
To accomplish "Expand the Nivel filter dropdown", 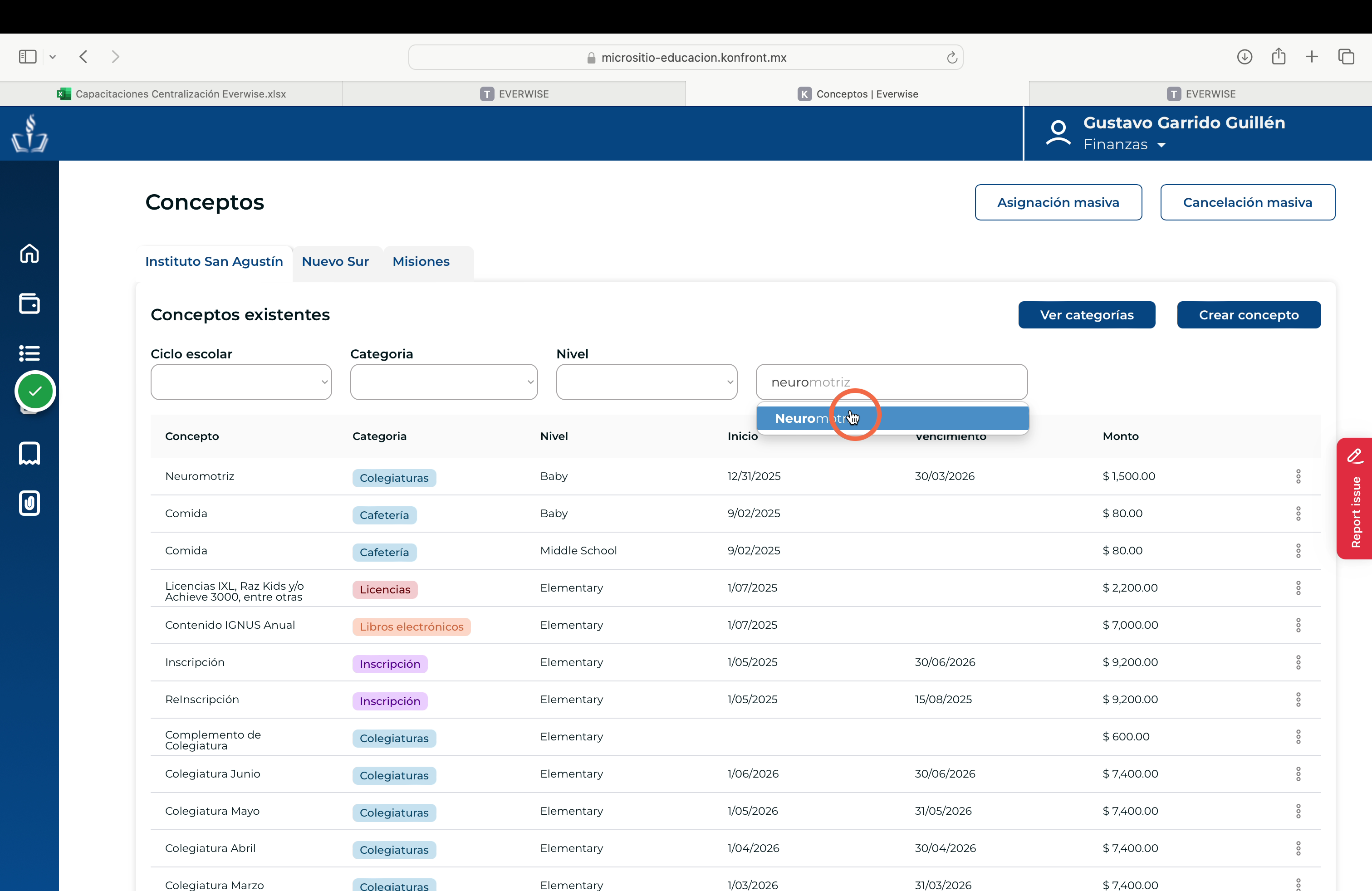I will point(647,382).
